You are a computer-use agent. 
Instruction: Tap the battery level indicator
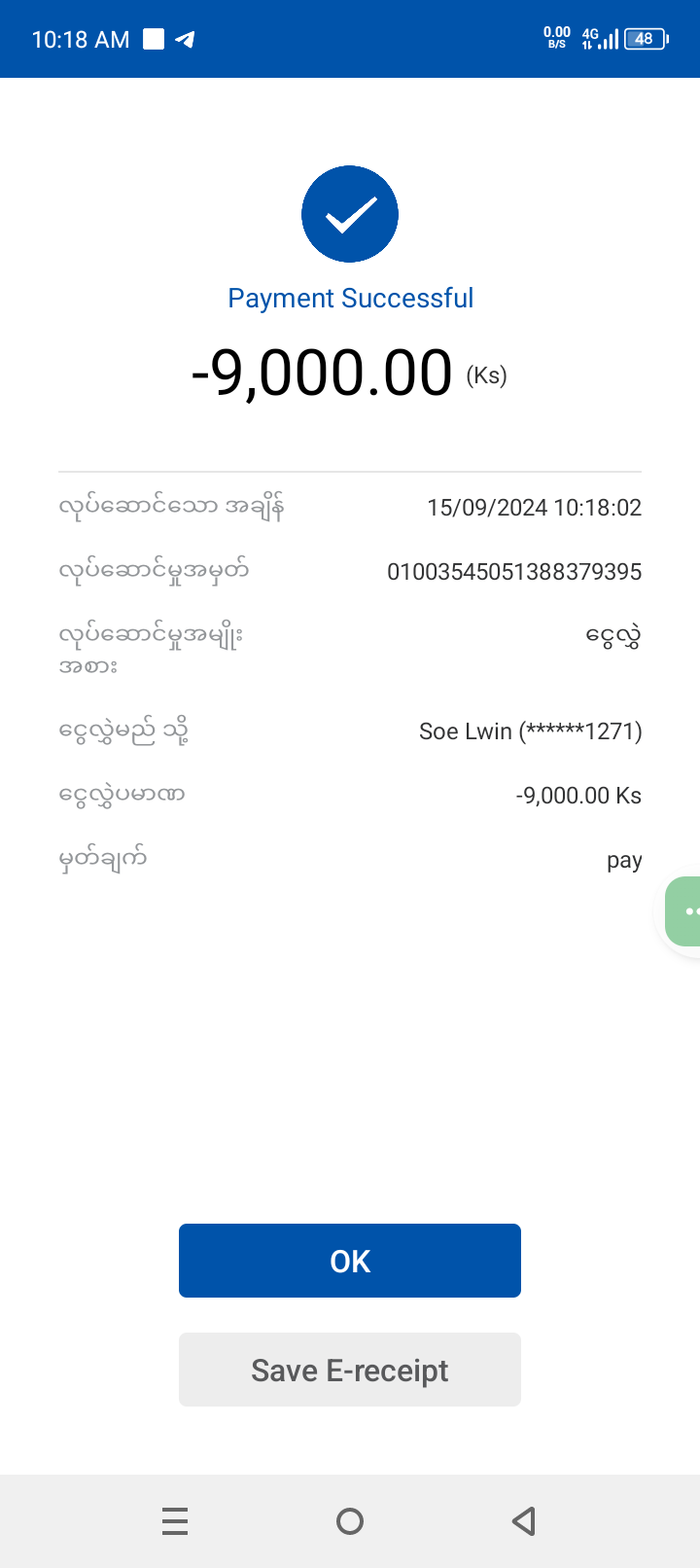[x=646, y=39]
